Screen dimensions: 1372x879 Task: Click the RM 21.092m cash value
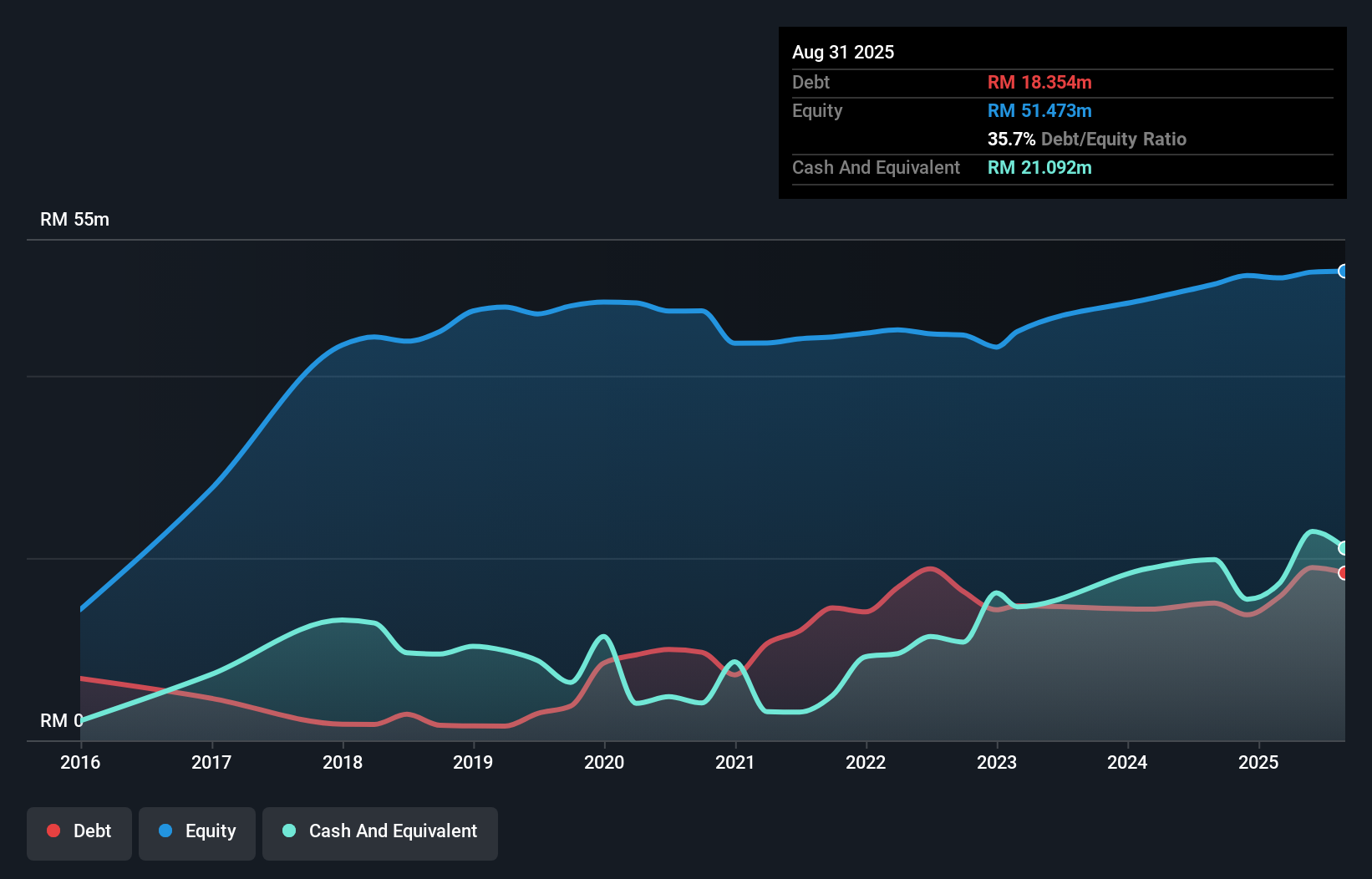[x=1039, y=167]
